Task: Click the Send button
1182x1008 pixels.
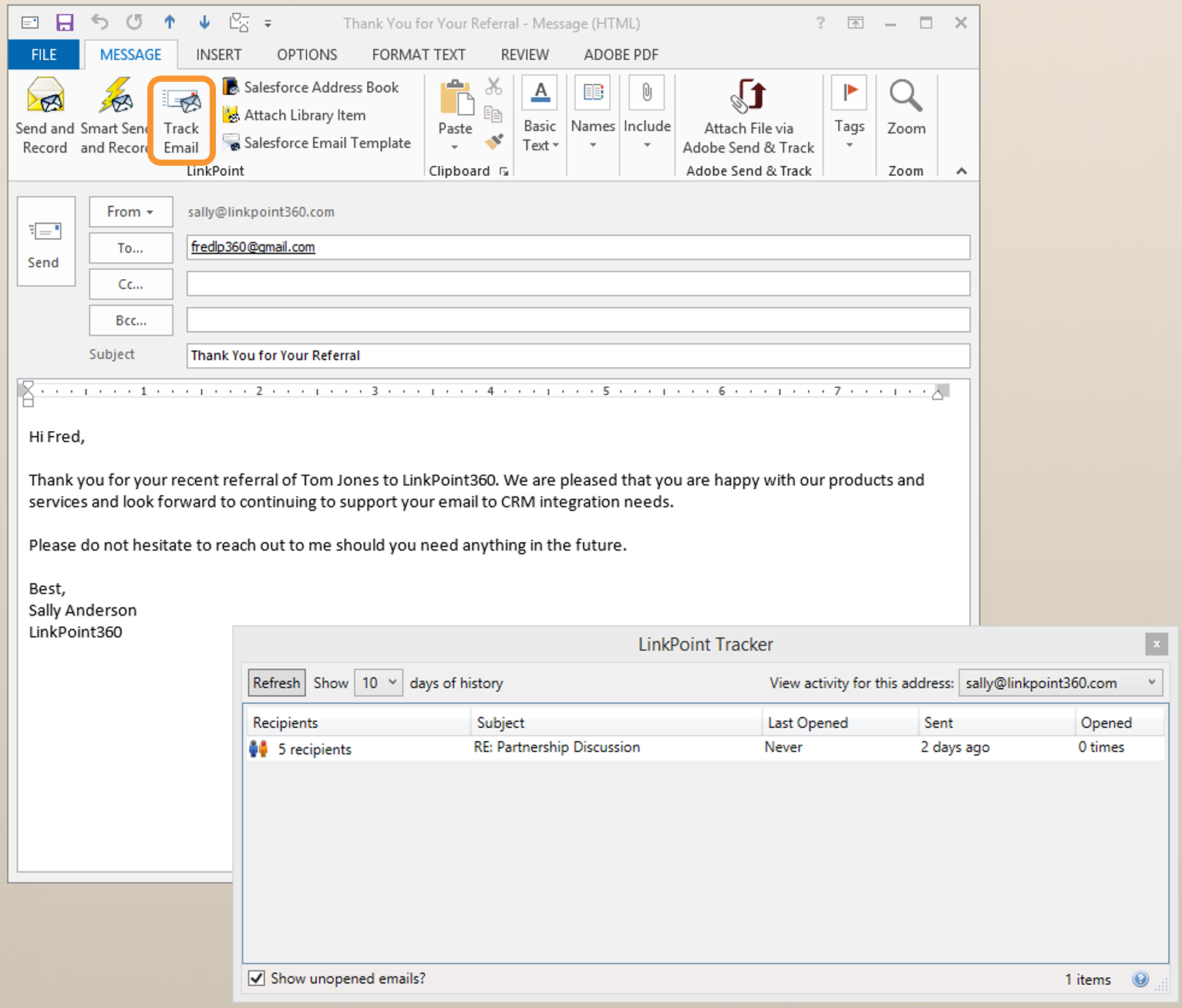Action: click(46, 241)
